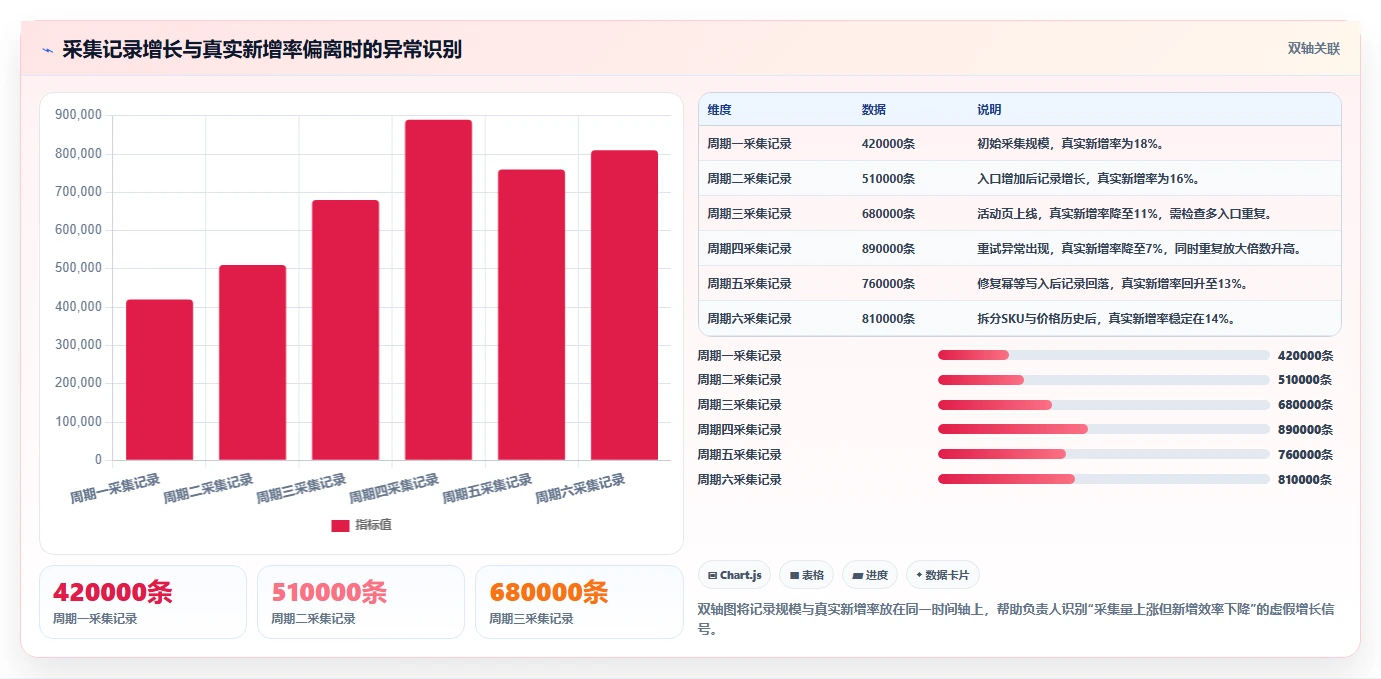
Task: Select the 表格 tag
Action: pos(806,575)
